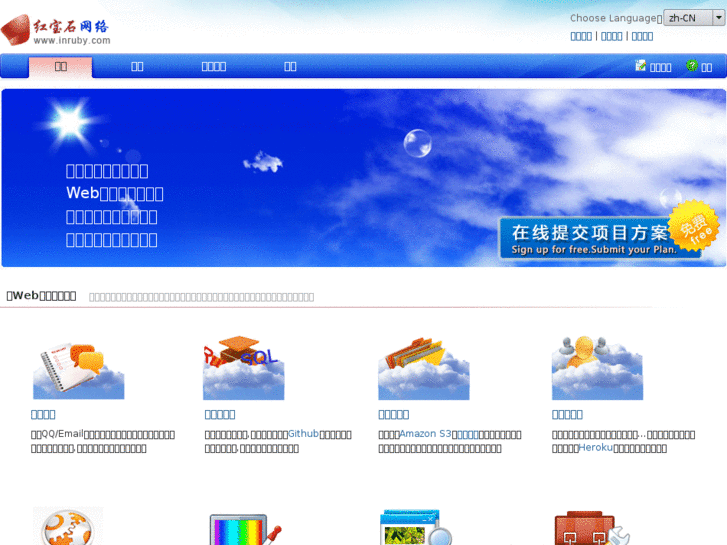The image size is (727, 545).
Task: Follow the Github link
Action: point(303,434)
